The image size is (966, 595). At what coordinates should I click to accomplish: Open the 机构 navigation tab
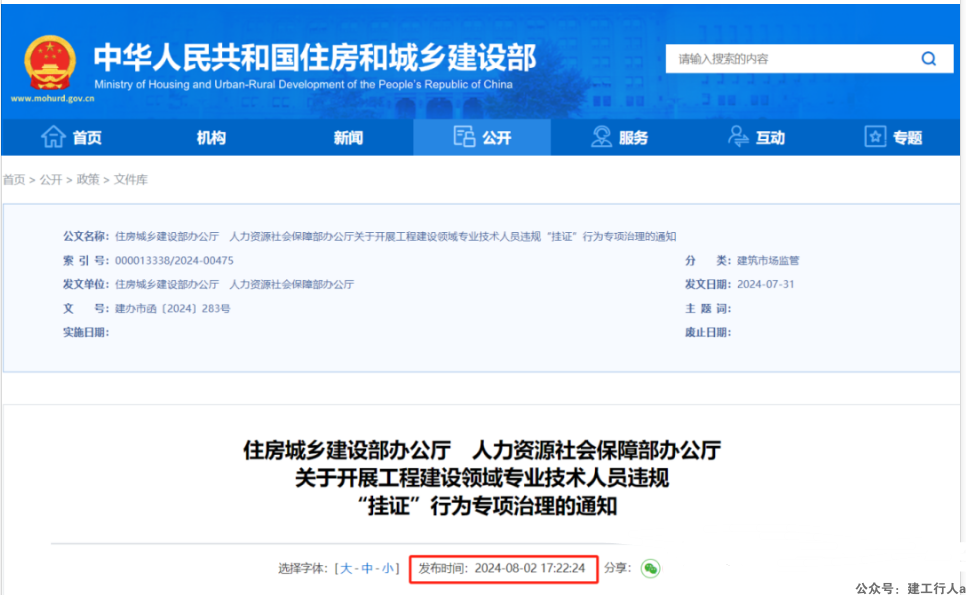[211, 137]
